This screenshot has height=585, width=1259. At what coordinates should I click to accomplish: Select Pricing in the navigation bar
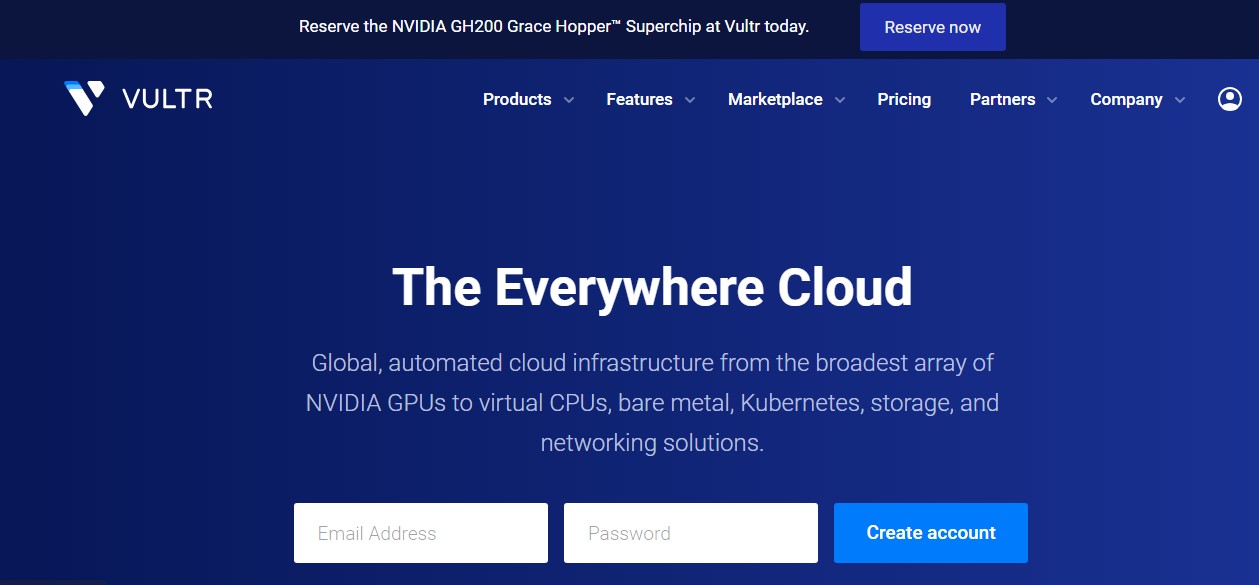[x=904, y=99]
